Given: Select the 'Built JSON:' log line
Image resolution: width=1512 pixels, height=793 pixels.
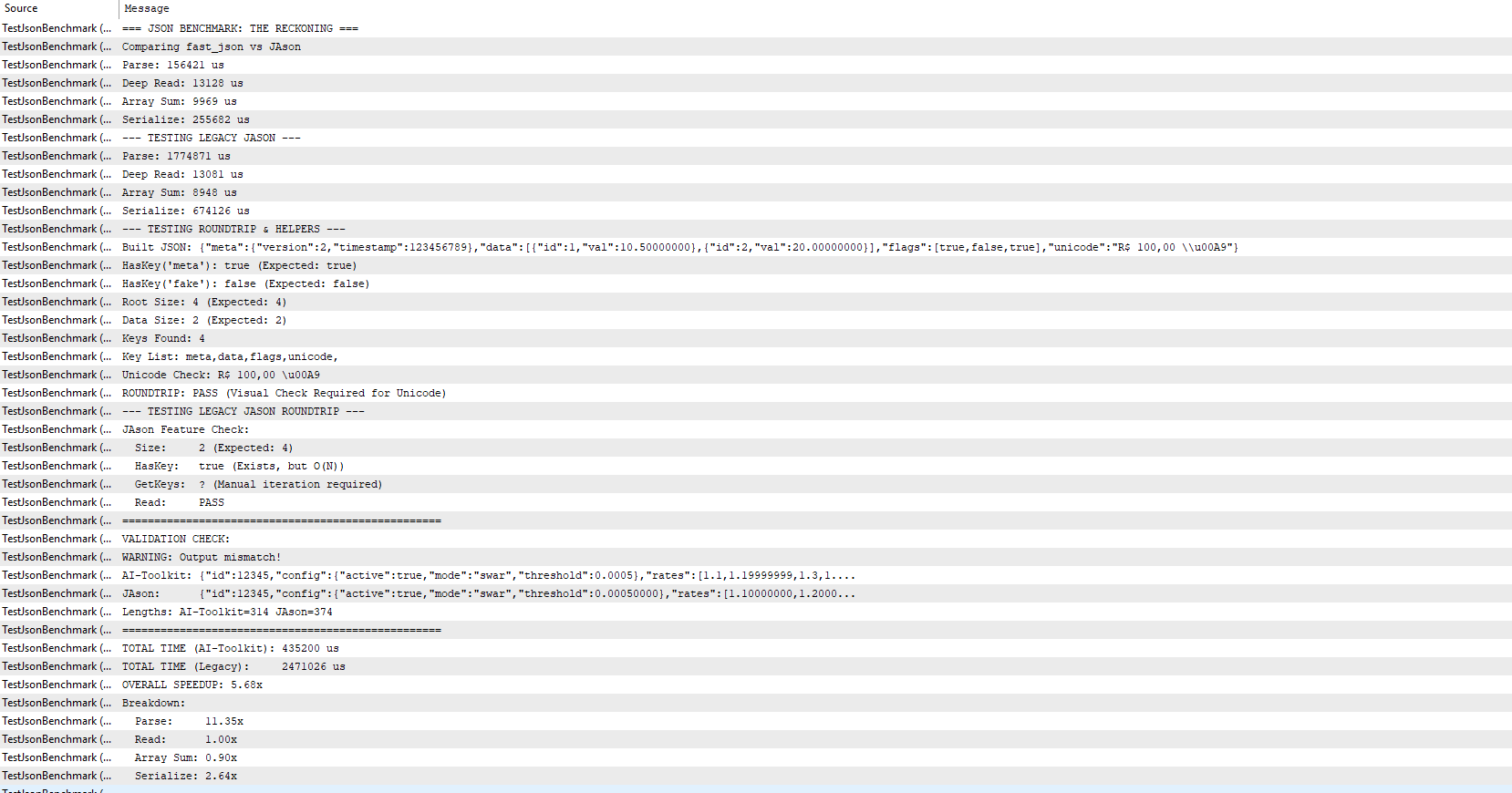Looking at the screenshot, I should click(x=756, y=247).
